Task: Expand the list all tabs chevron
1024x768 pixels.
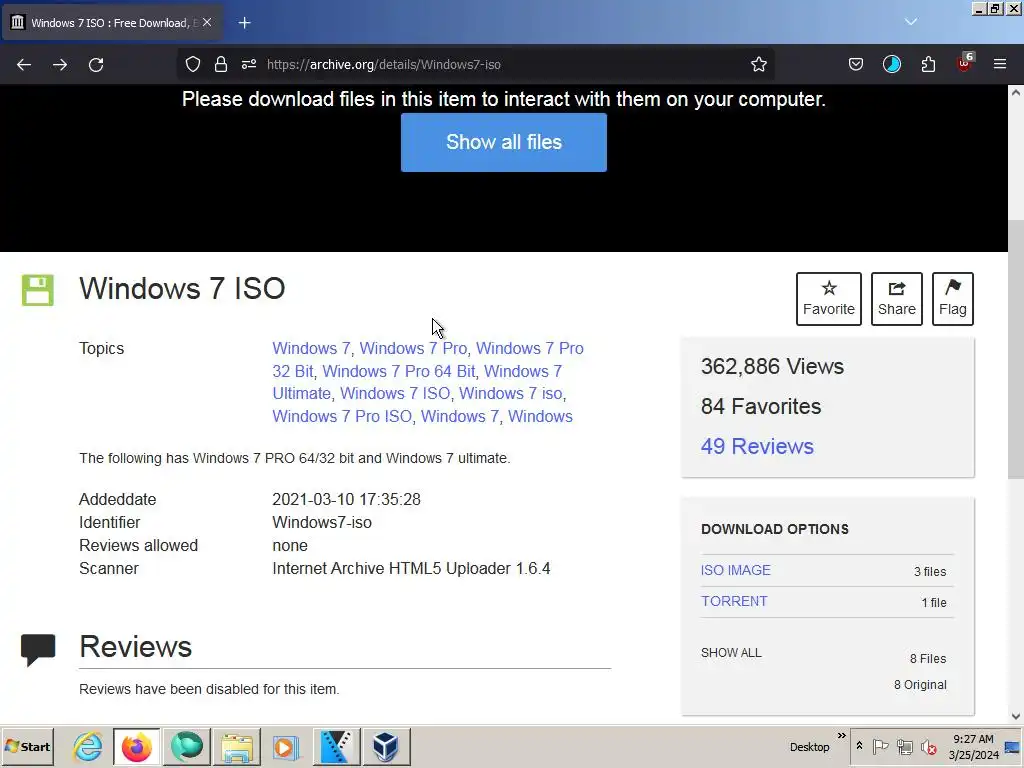Action: pyautogui.click(x=911, y=22)
